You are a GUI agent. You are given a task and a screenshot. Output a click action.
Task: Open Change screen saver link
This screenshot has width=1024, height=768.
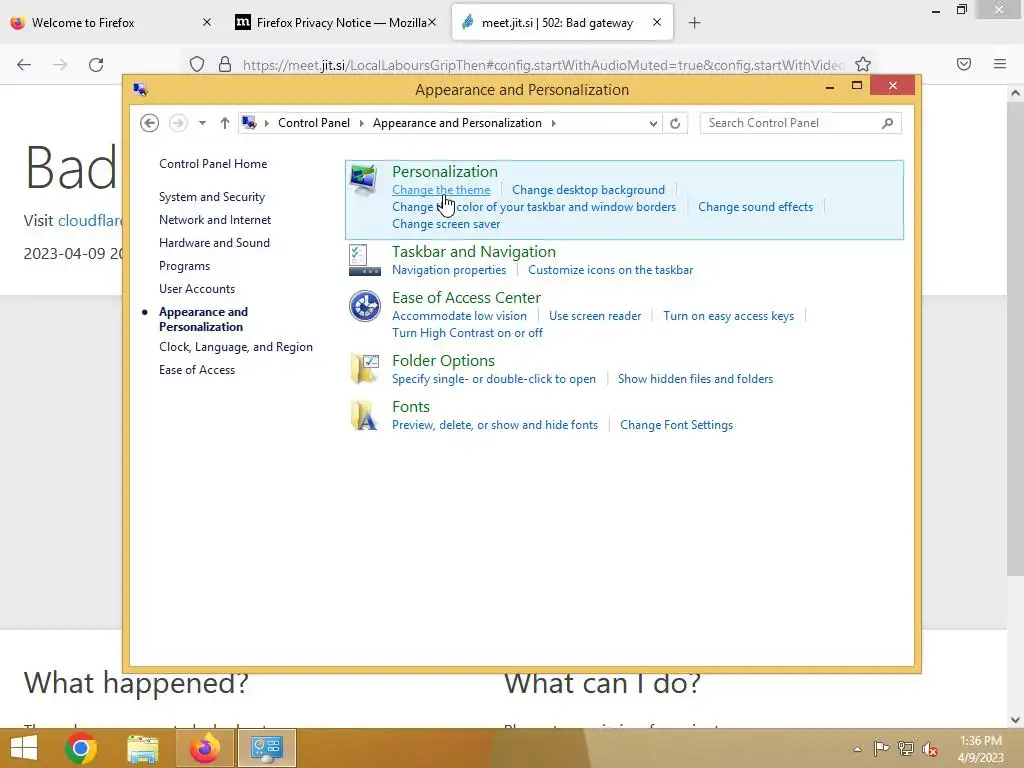tap(446, 223)
